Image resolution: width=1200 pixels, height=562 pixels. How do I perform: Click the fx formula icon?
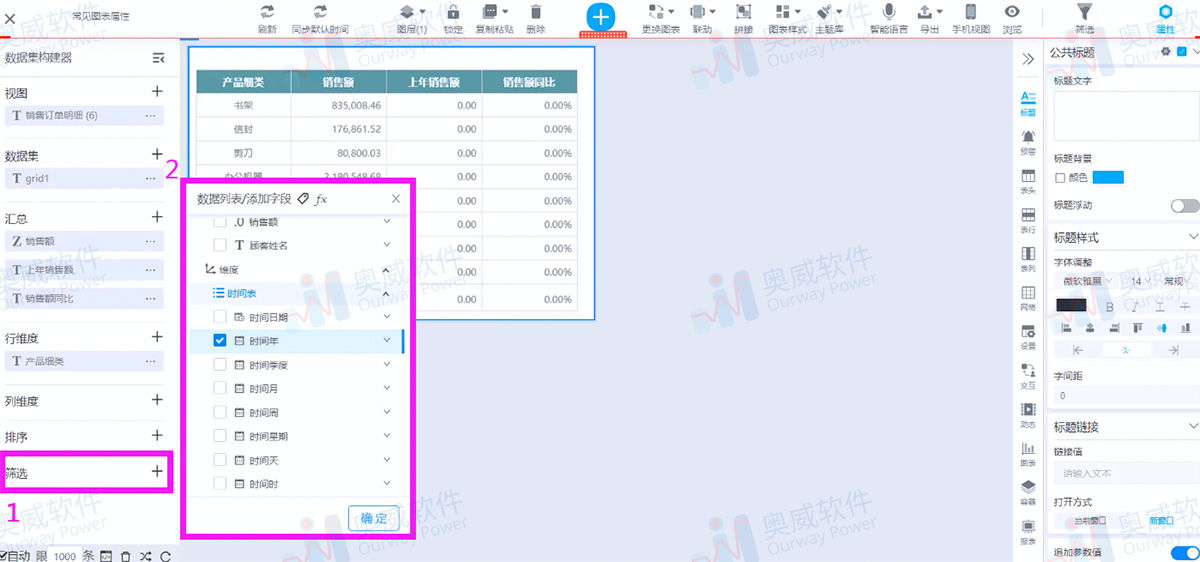coord(321,199)
